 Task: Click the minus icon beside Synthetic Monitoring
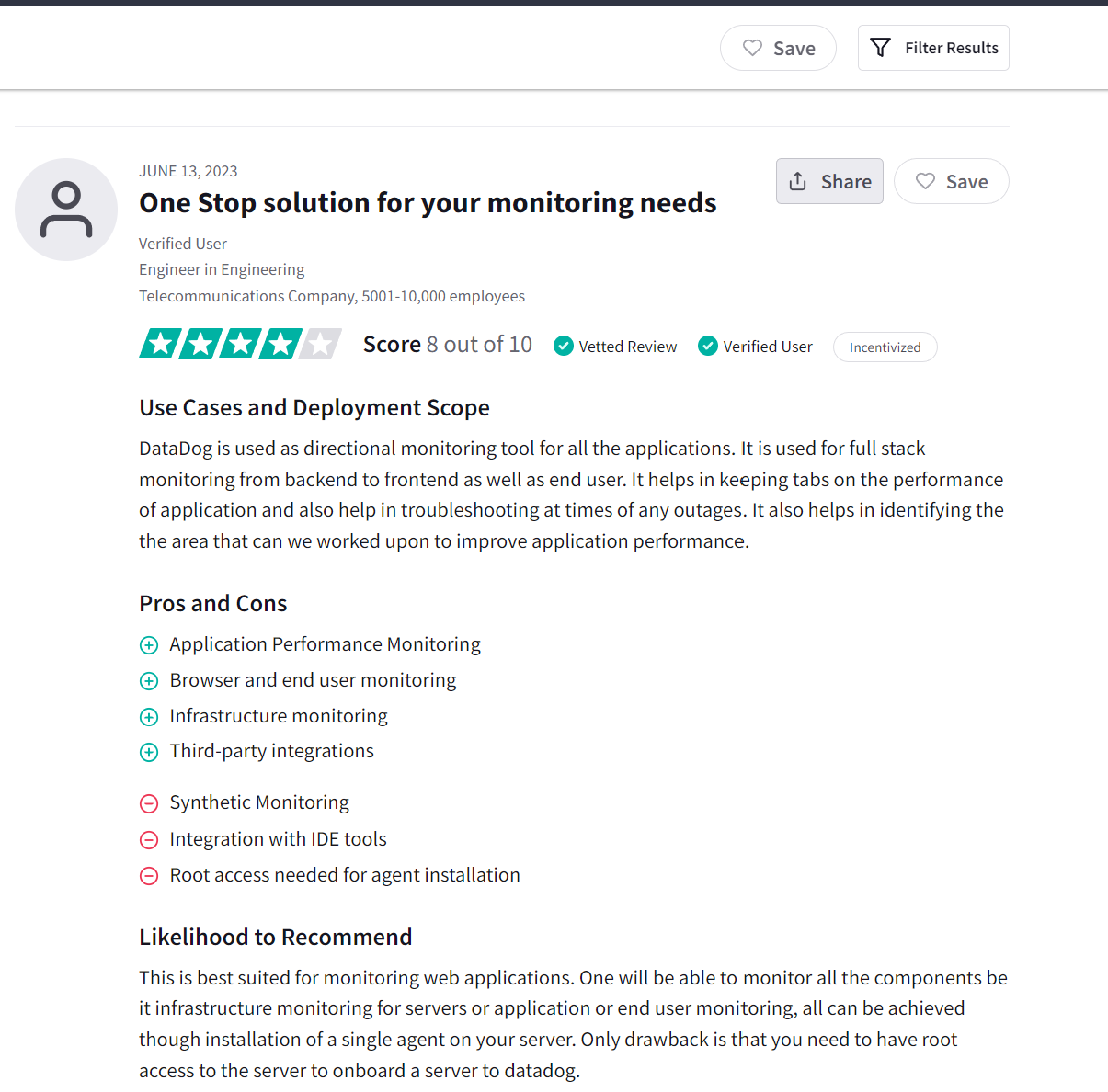(149, 803)
